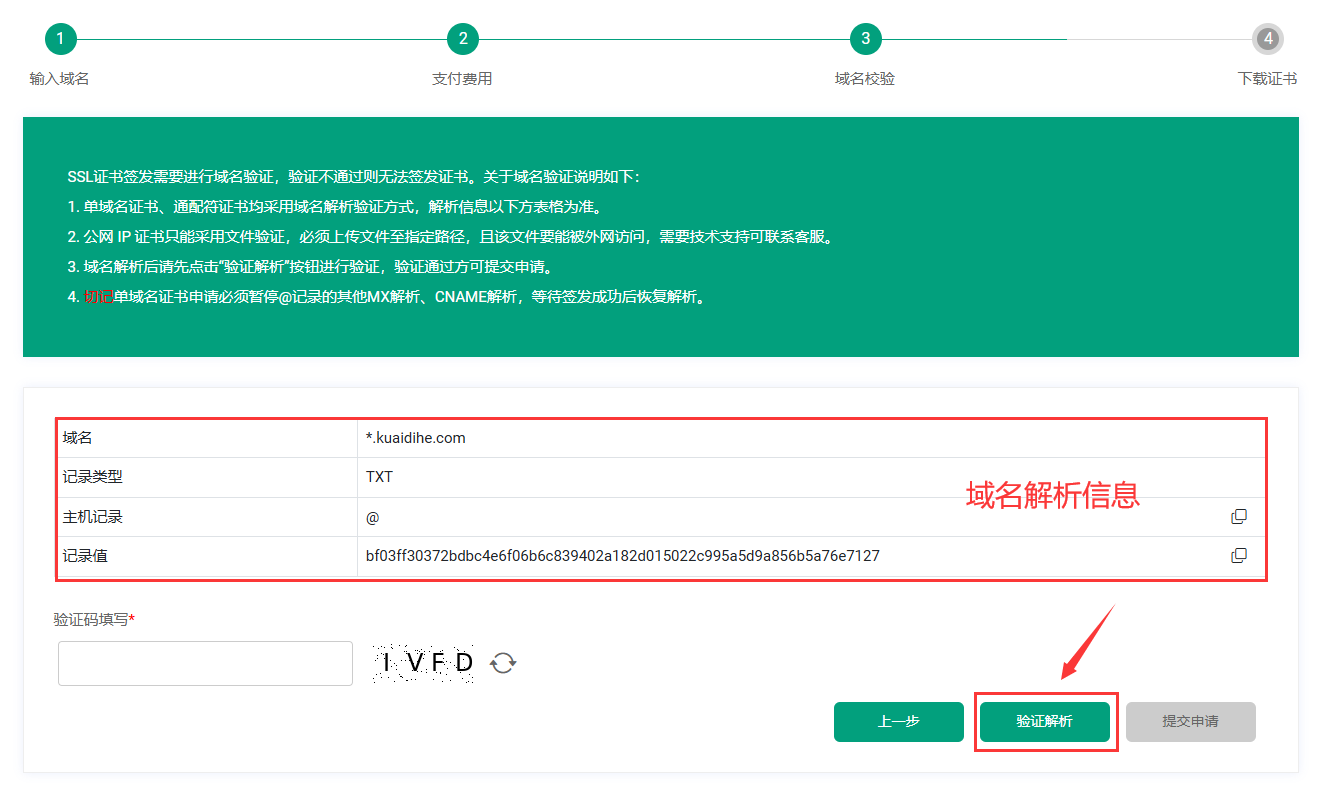Refresh the captcha image

(x=503, y=662)
